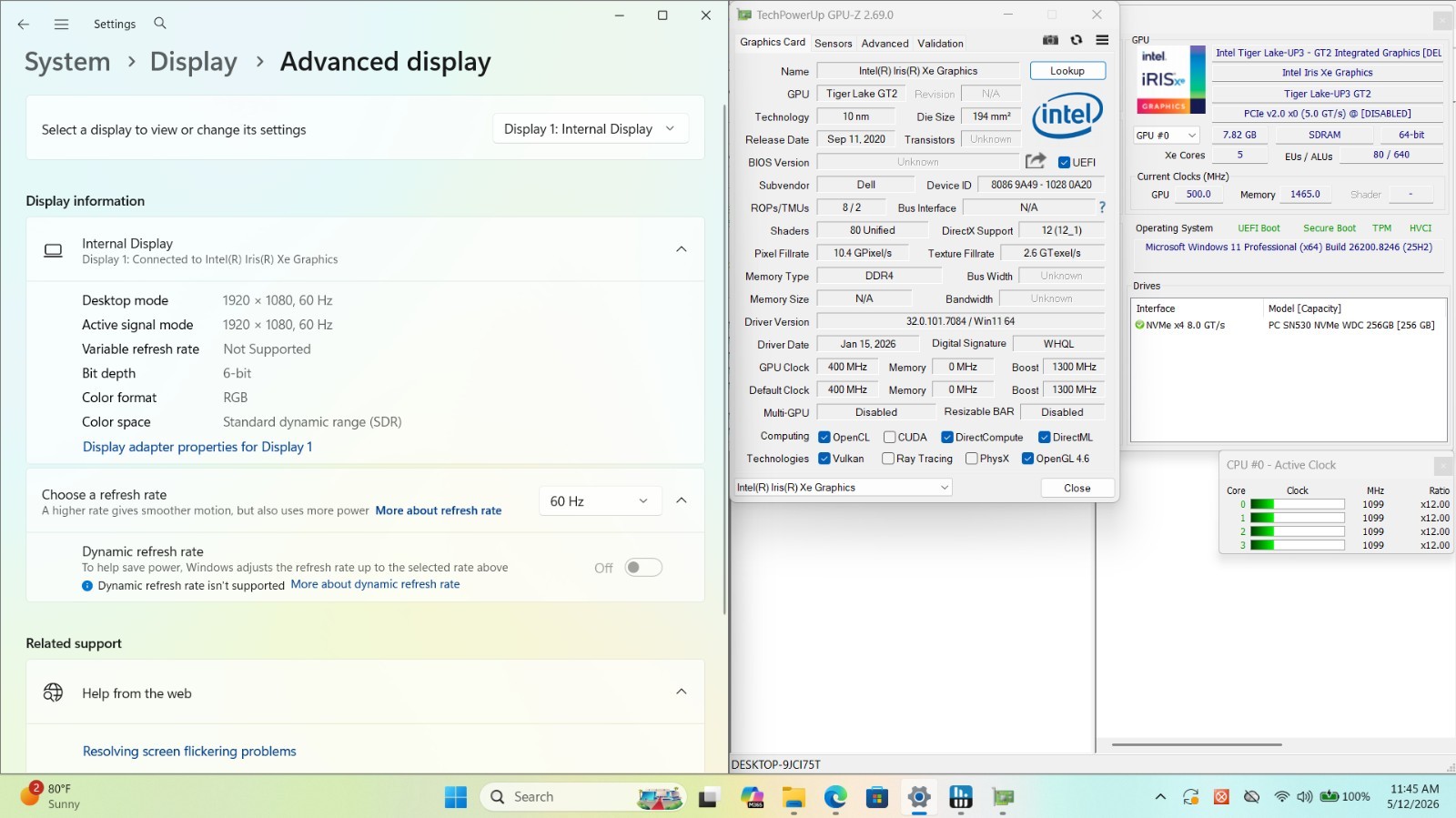This screenshot has height=818, width=1456.
Task: Open Microsoft Store from the taskbar
Action: click(877, 797)
